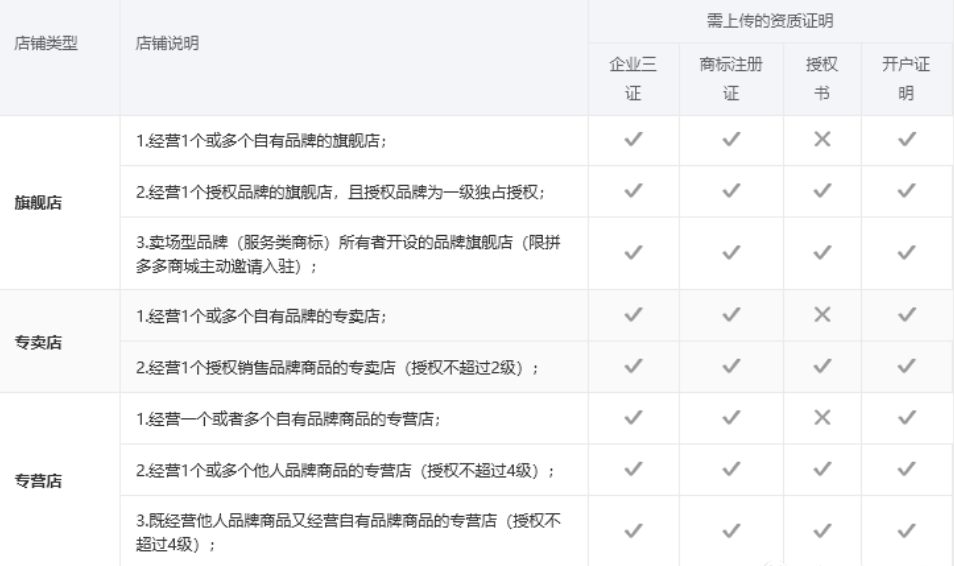Click 授权书 checkmark in 他人品牌商品的专营店 row
Viewport: 954px width, 566px height.
pyautogui.click(x=822, y=468)
